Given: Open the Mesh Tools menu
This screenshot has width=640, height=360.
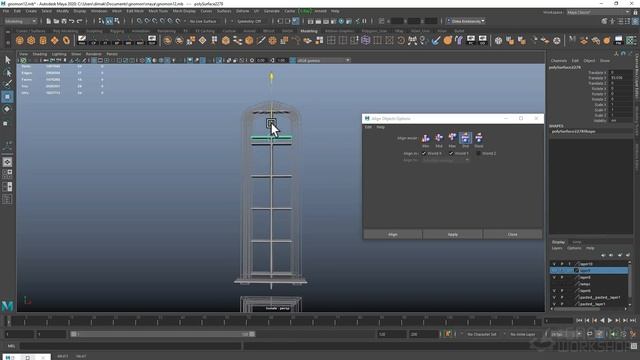Looking at the screenshot, I should pyautogui.click(x=158, y=11).
